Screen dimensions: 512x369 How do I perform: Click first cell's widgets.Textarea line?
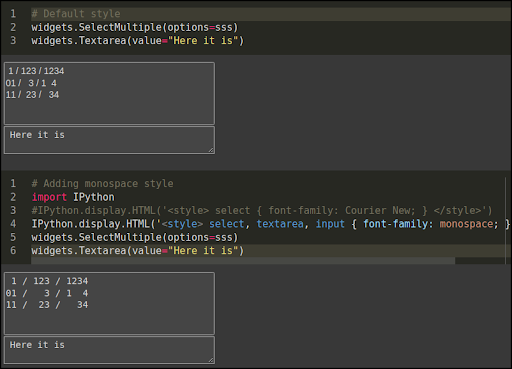(138, 41)
